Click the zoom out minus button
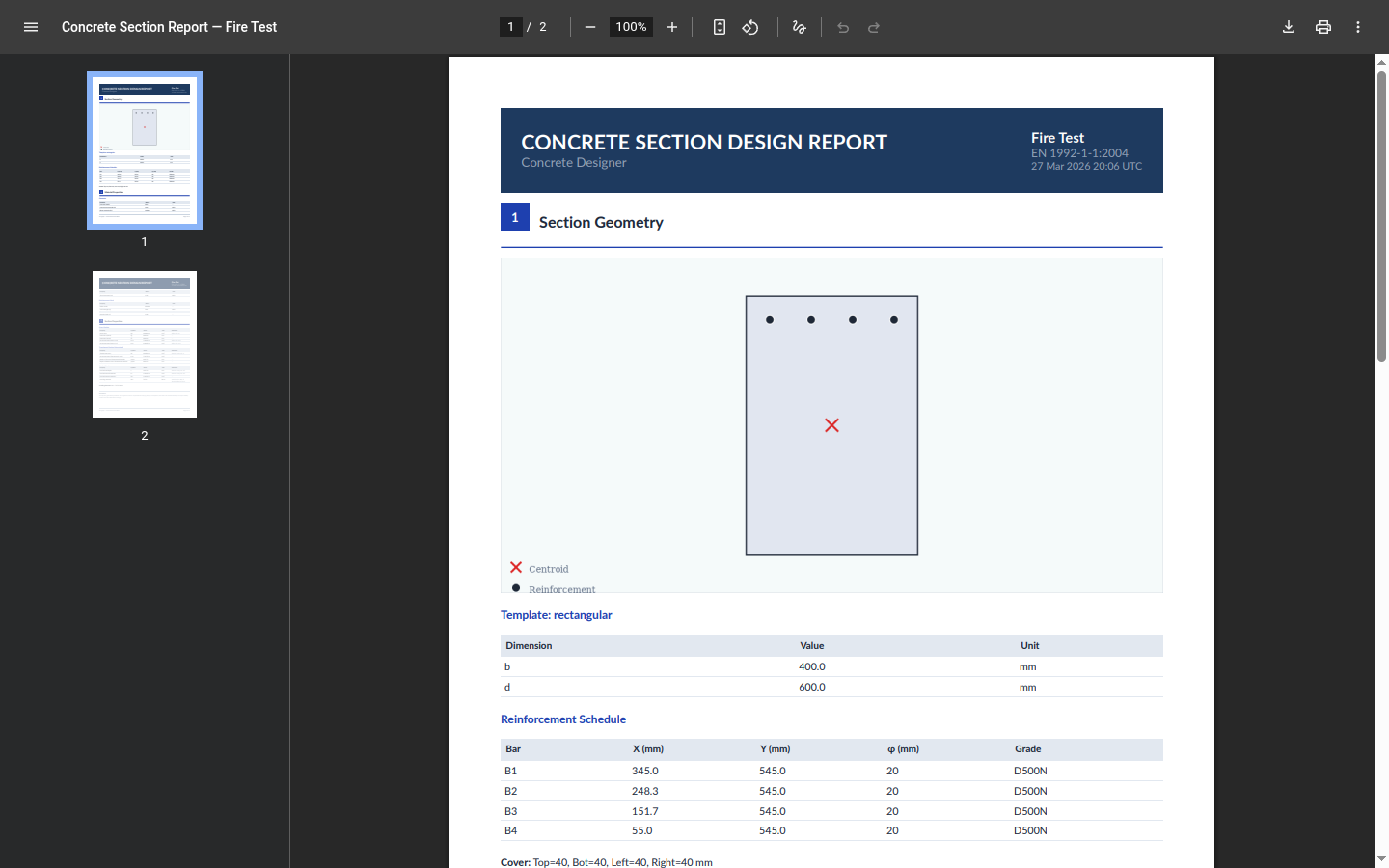 (590, 27)
